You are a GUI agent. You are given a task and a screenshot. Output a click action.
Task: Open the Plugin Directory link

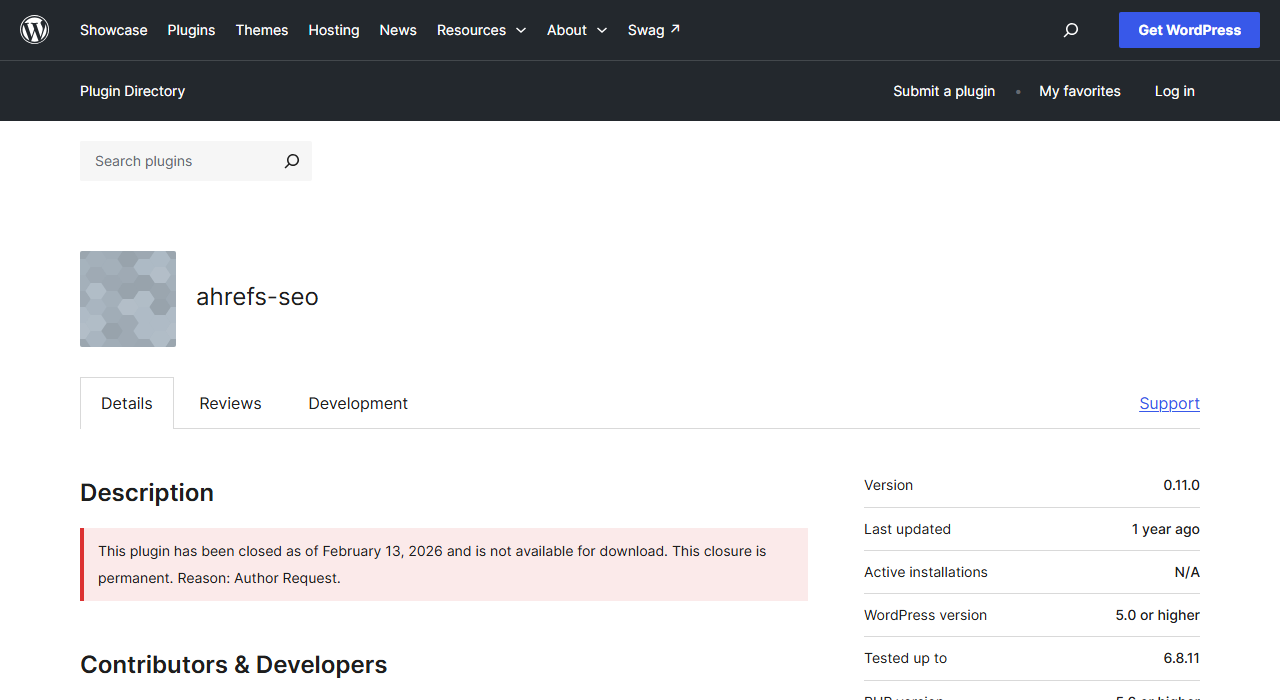tap(133, 91)
